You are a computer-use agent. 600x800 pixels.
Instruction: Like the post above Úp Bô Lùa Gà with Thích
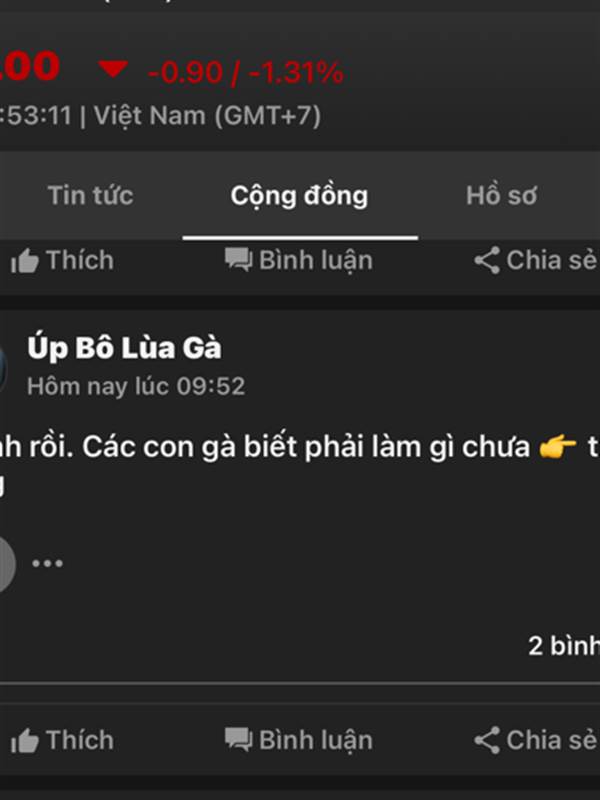tap(62, 260)
